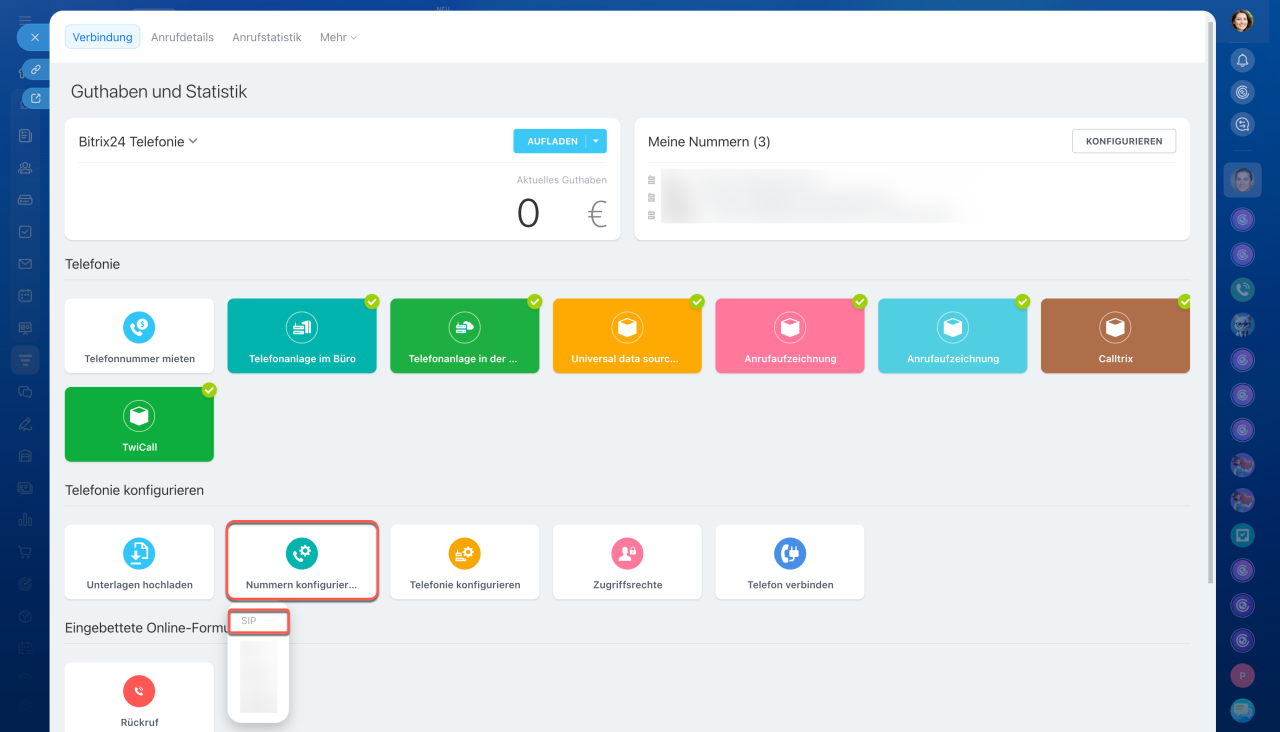
Task: Expand the Mehr menu
Action: click(338, 37)
